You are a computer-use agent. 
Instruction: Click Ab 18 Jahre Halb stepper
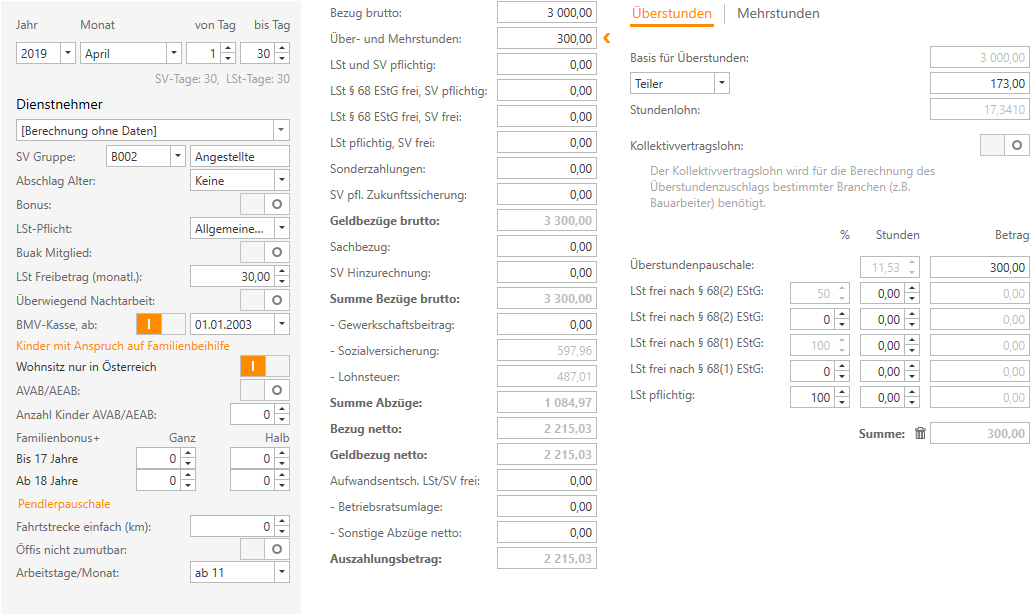(x=282, y=480)
